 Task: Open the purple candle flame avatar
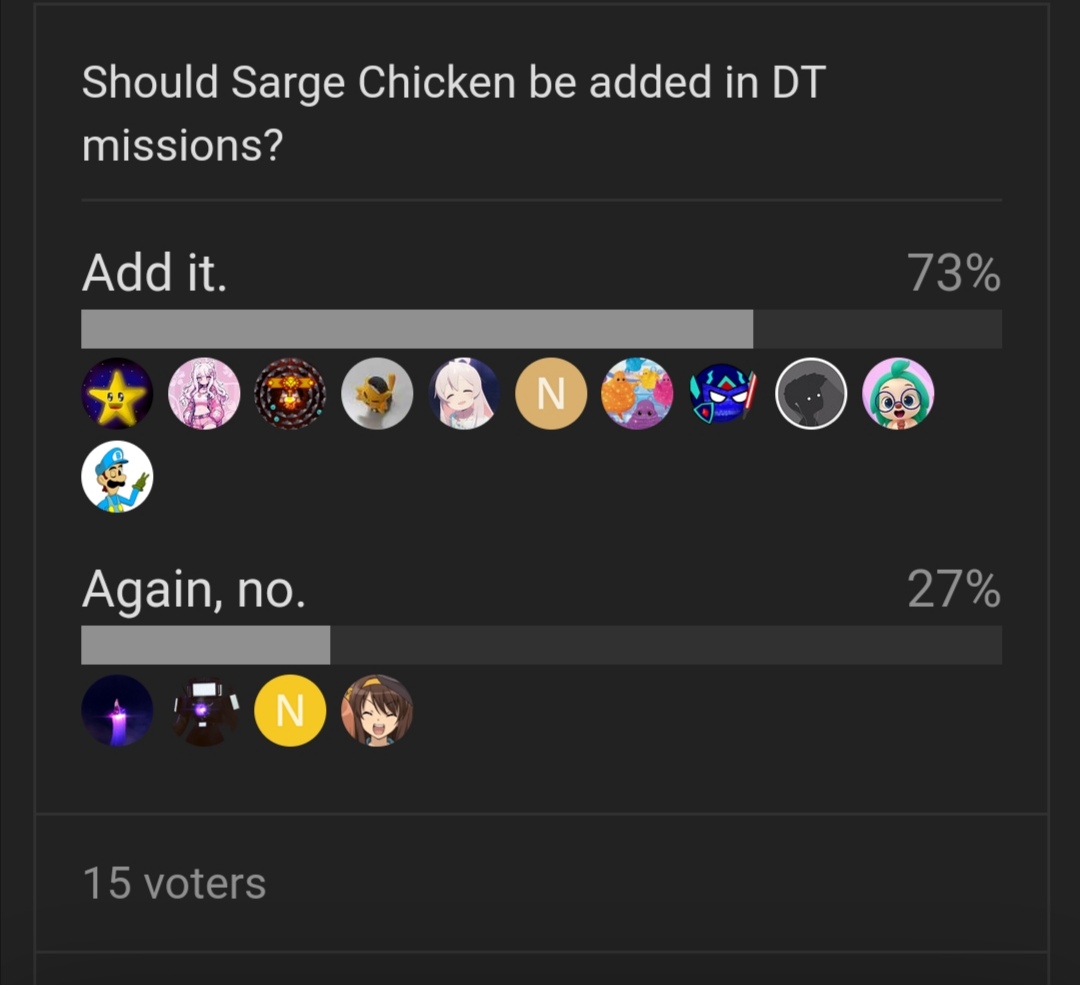coord(117,711)
